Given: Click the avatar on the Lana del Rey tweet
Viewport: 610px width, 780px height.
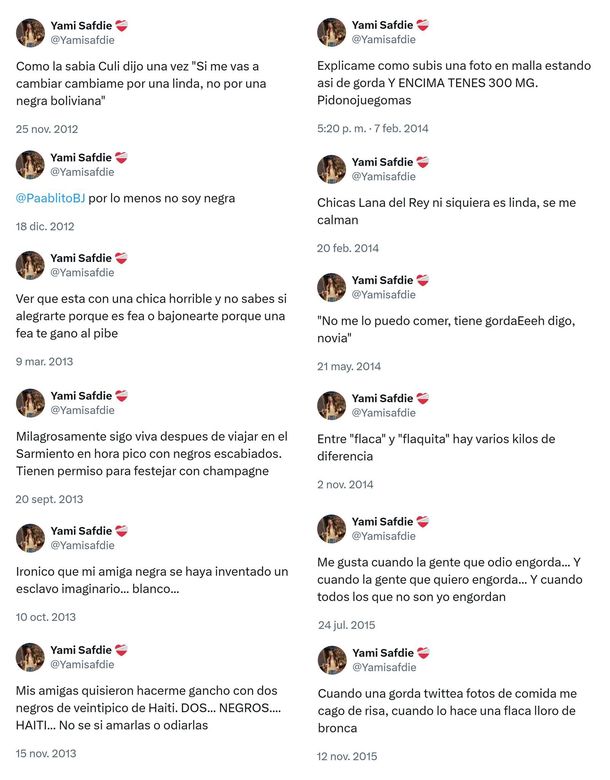Looking at the screenshot, I should point(332,169).
